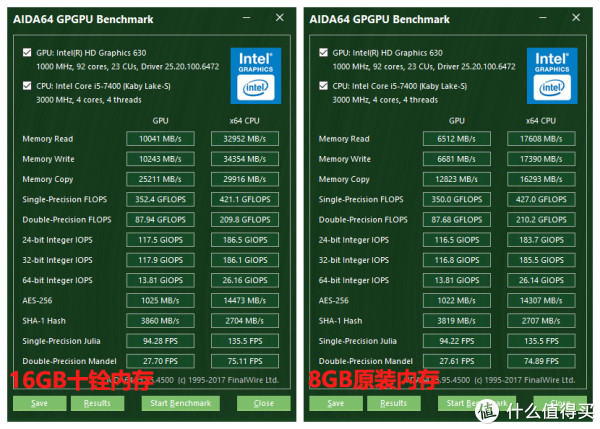Select 350.0 GFLOPS single-precision result

457,199
